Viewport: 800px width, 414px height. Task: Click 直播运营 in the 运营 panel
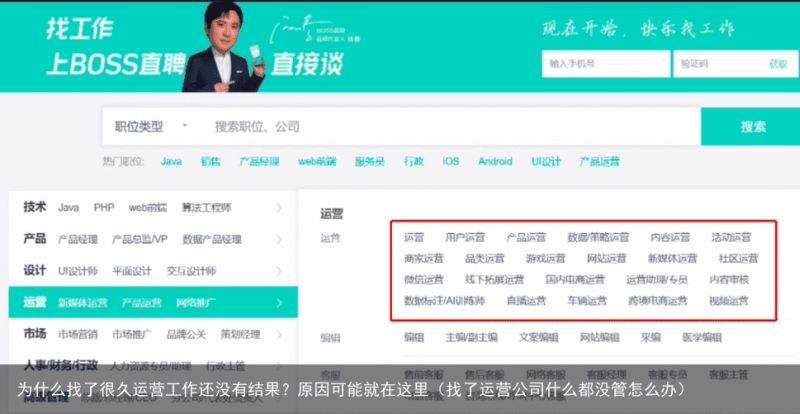526,301
